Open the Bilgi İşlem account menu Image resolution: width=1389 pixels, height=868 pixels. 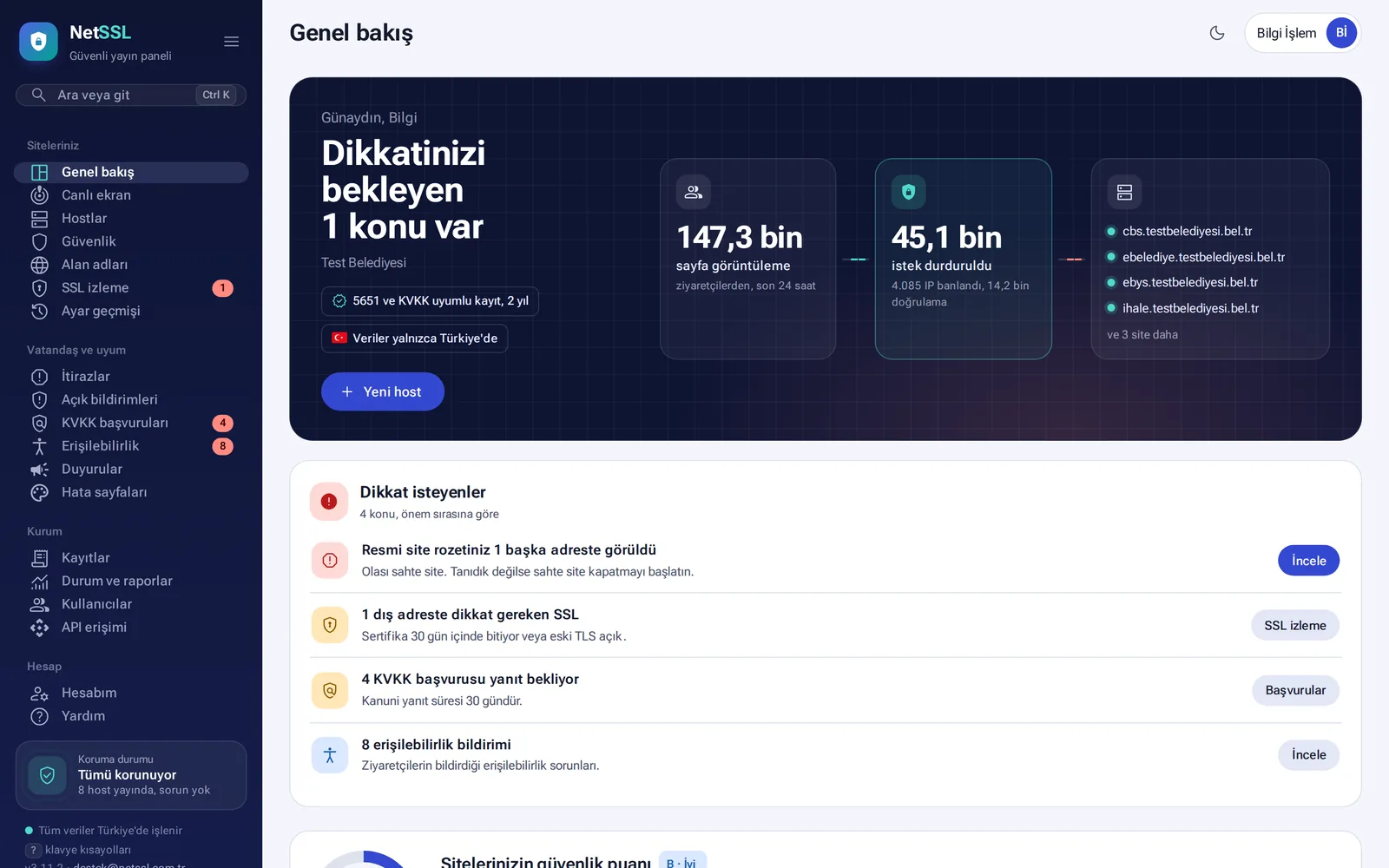point(1302,33)
